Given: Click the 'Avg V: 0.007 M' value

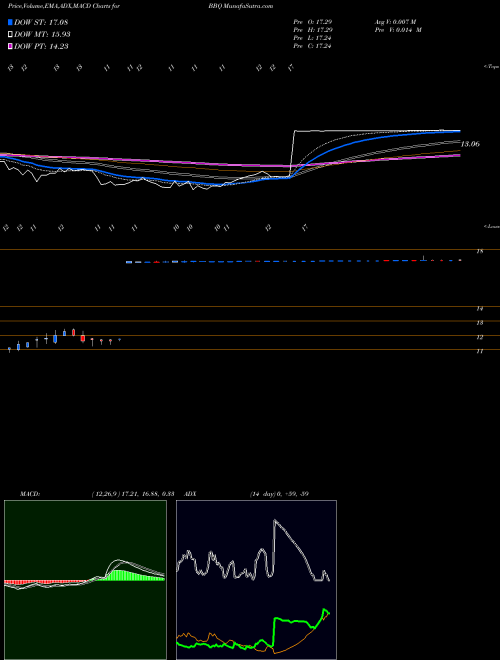Looking at the screenshot, I should 395,22.
